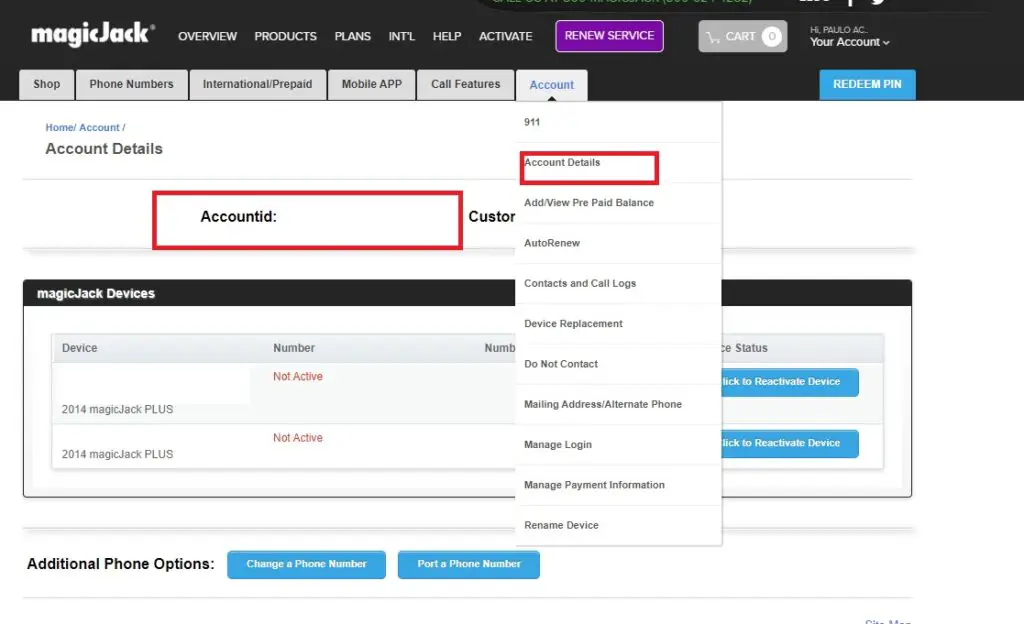Open the Account tab menu
The width and height of the screenshot is (1024, 624).
(551, 85)
